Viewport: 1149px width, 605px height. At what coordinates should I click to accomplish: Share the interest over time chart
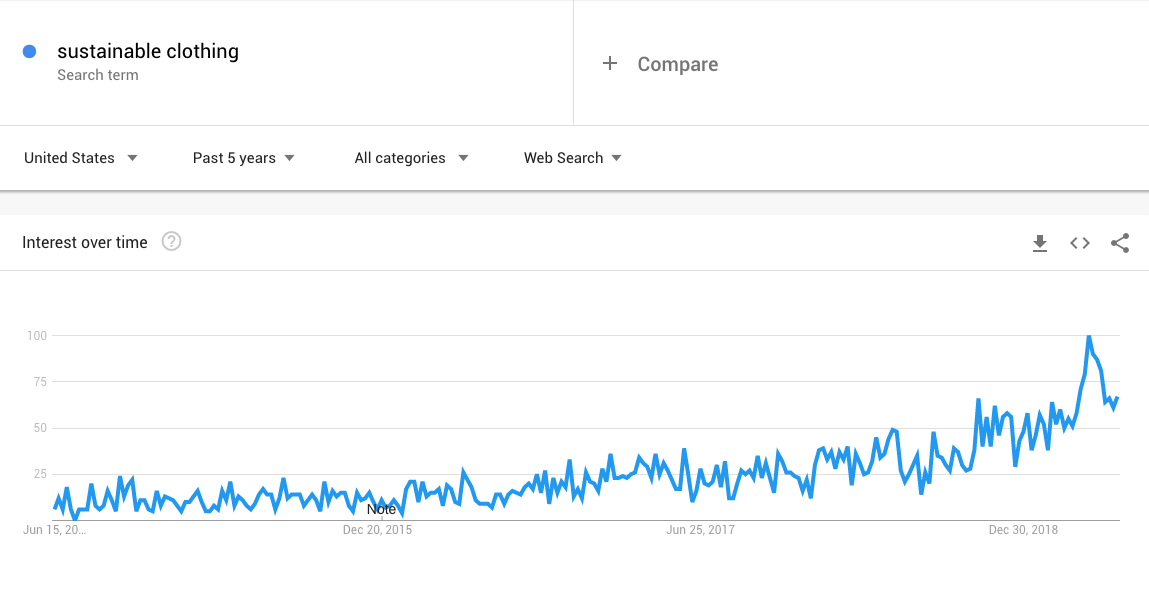click(1120, 243)
